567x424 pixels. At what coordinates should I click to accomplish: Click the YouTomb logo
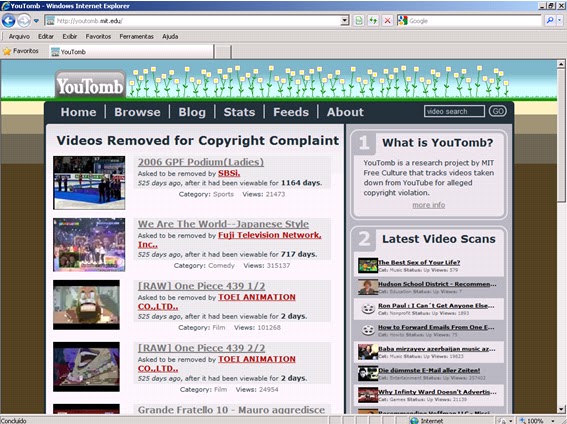point(90,85)
